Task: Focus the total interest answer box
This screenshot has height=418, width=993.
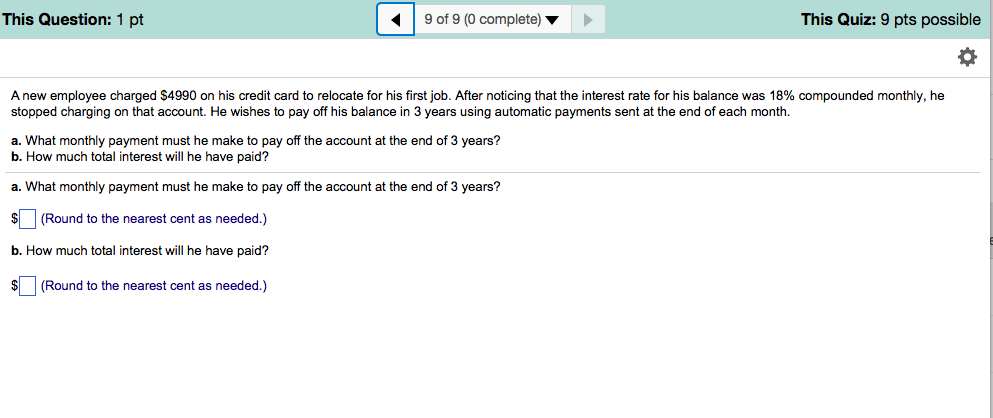Action: click(28, 286)
